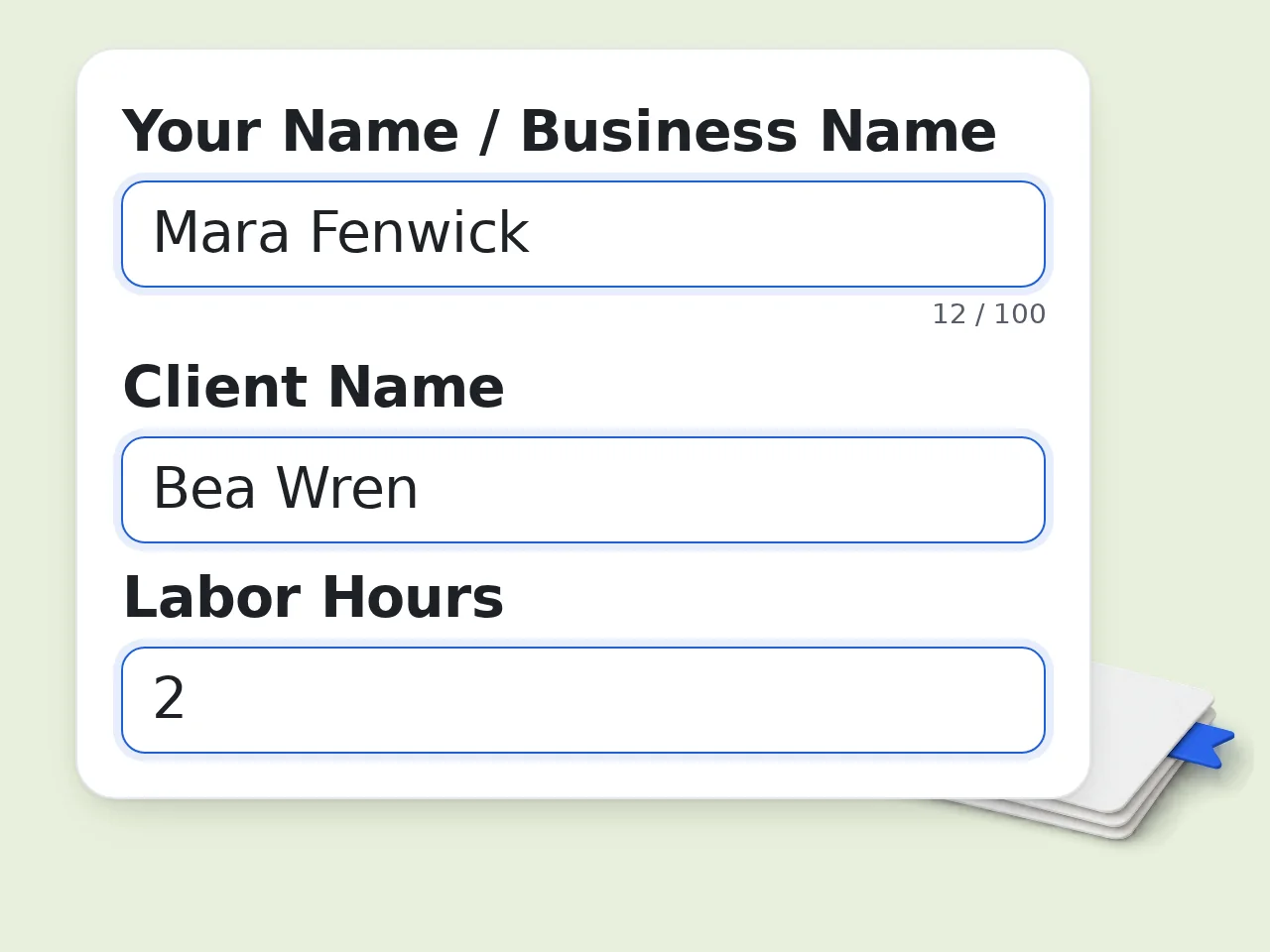Place cursor on the word "Fenwick"

419,233
